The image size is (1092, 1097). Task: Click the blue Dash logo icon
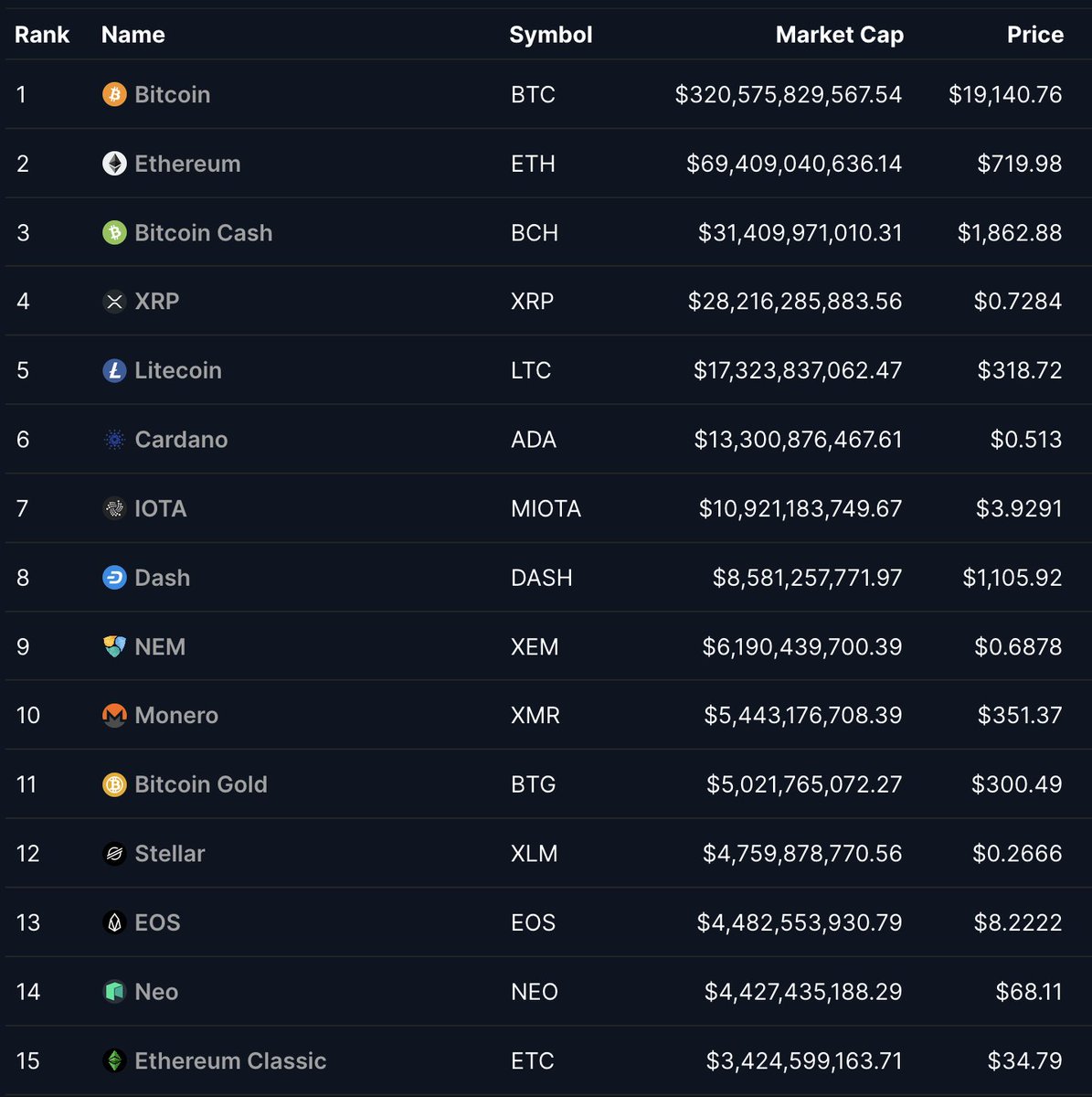point(114,578)
